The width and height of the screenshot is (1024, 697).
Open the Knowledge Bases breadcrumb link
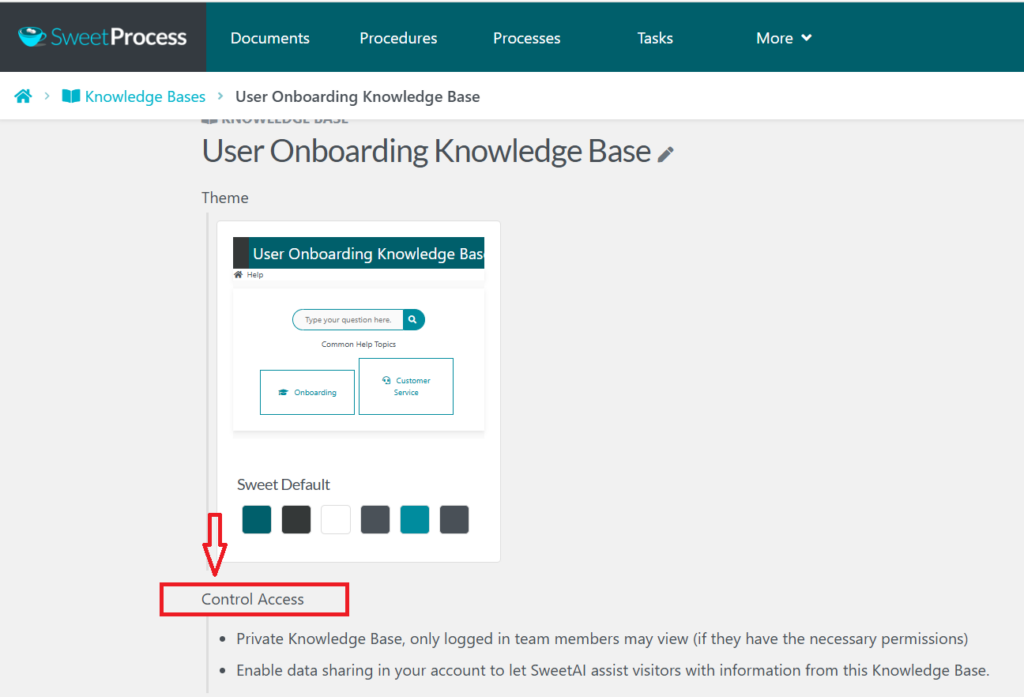coord(145,97)
